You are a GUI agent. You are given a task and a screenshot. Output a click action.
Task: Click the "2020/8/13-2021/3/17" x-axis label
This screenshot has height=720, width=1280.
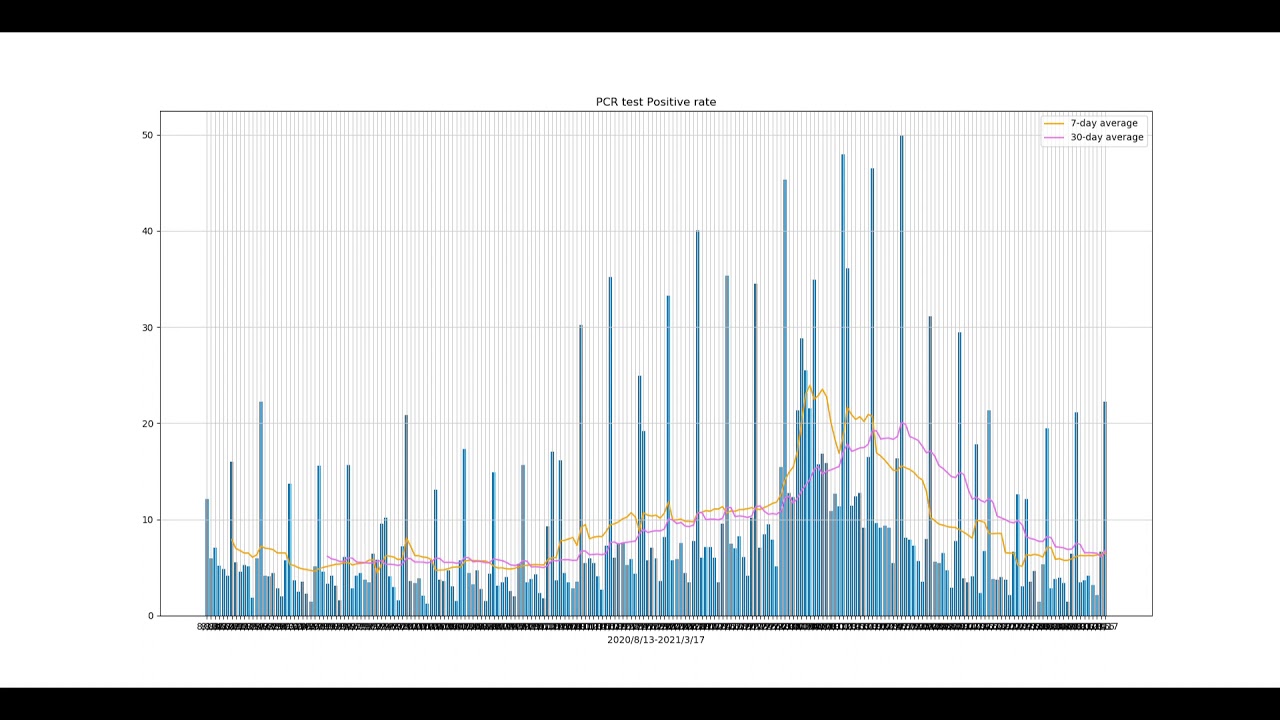coord(655,640)
